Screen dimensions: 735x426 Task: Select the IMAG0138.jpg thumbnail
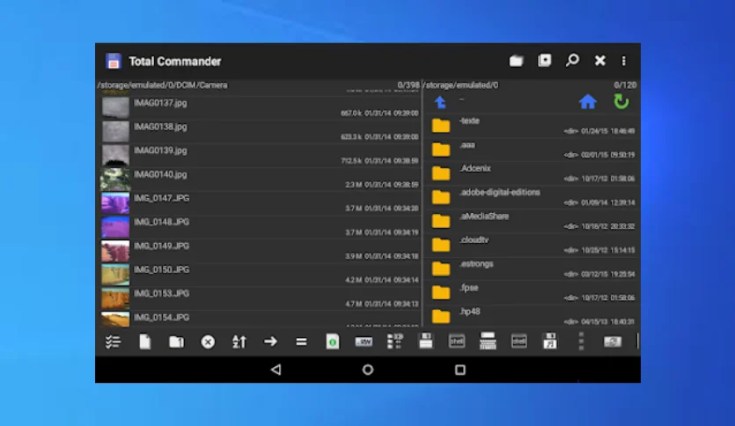click(x=115, y=131)
